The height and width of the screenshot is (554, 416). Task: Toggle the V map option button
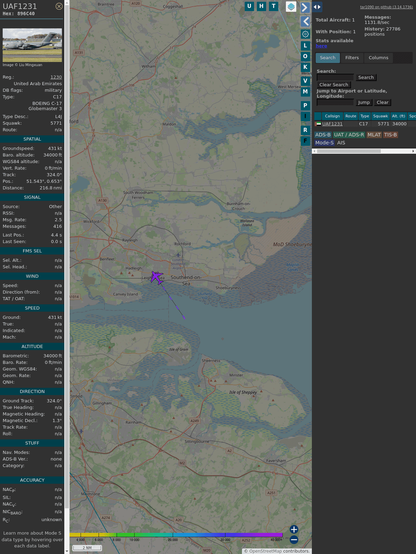tap(305, 81)
